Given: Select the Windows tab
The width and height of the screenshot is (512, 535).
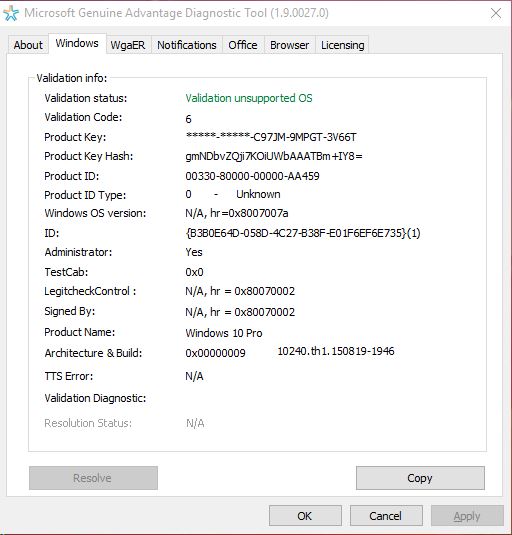Looking at the screenshot, I should click(77, 43).
